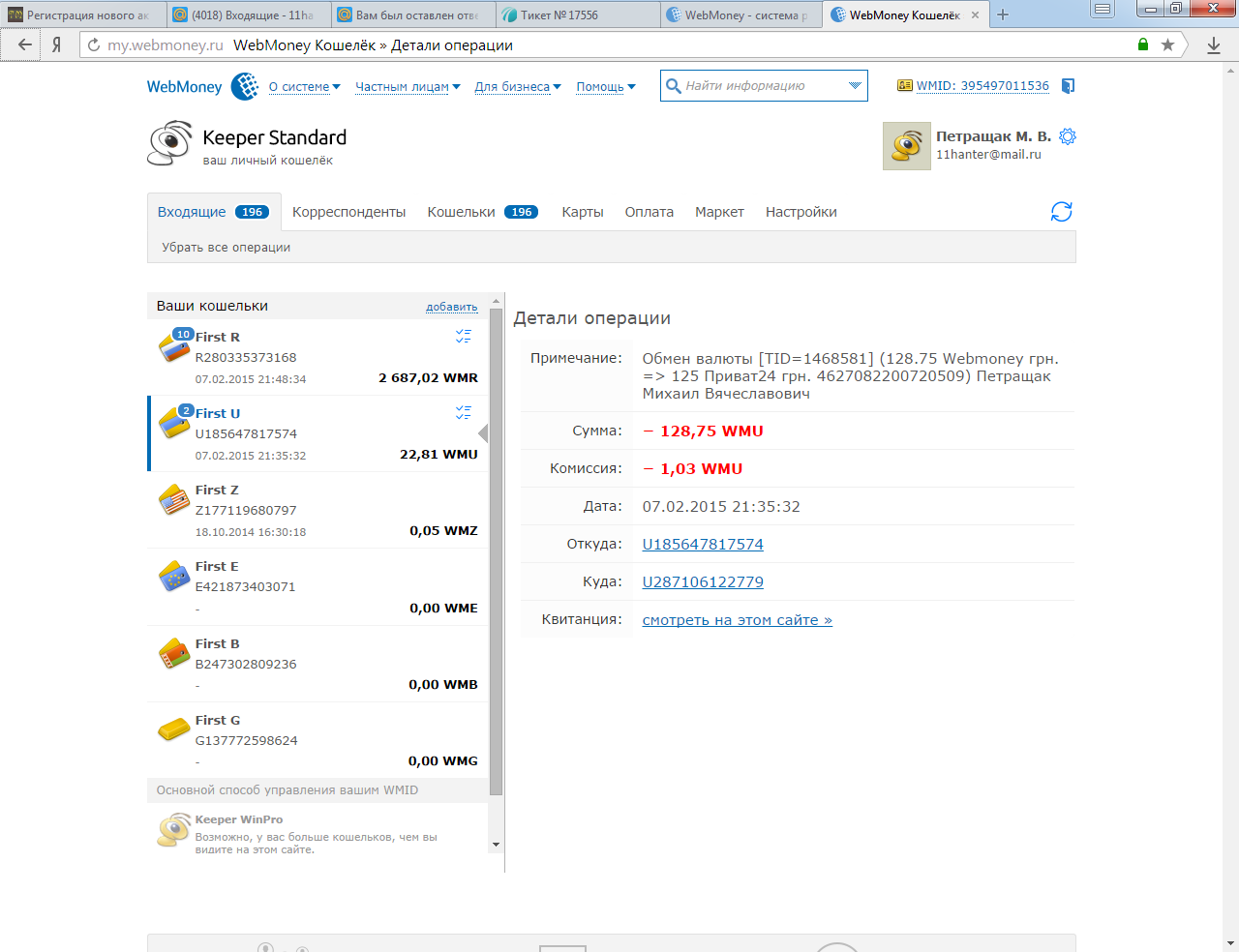The image size is (1239, 952).
Task: Switch to browser tab 'Вам был оставлен'
Action: [414, 15]
